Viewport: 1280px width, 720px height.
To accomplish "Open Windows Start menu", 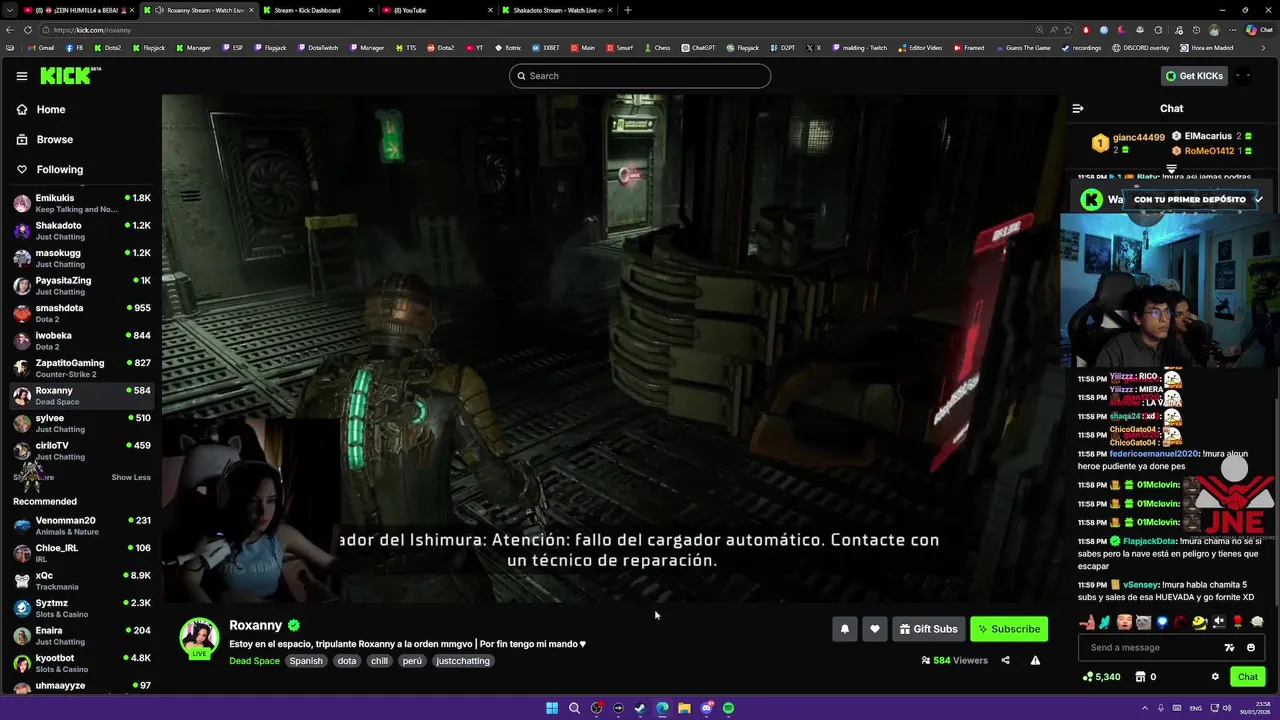I will tap(552, 708).
